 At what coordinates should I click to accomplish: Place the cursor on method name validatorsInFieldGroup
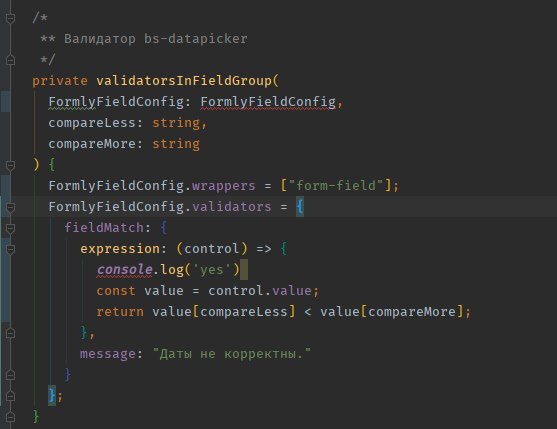(x=184, y=81)
